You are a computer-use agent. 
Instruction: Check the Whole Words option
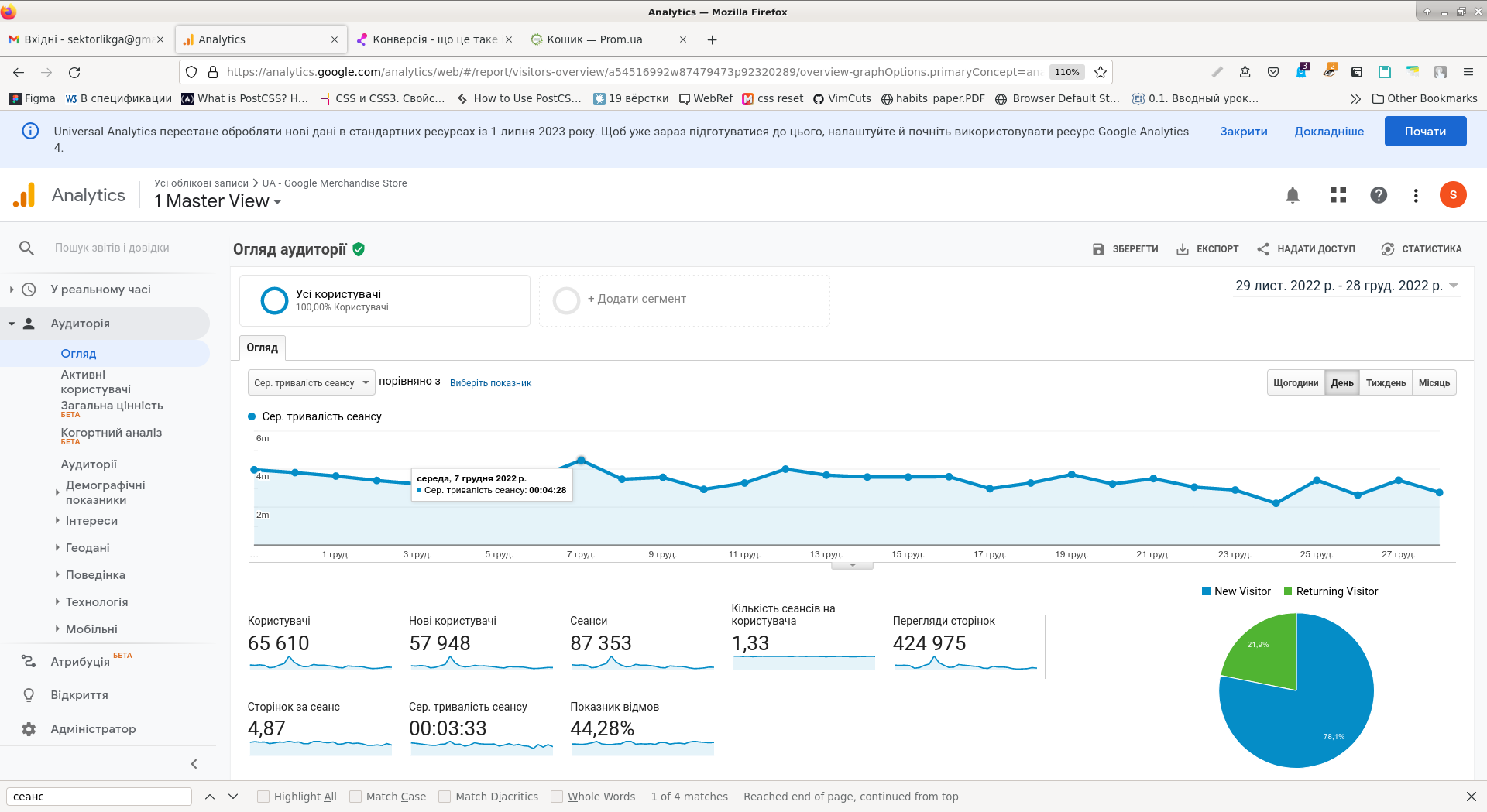(x=557, y=797)
